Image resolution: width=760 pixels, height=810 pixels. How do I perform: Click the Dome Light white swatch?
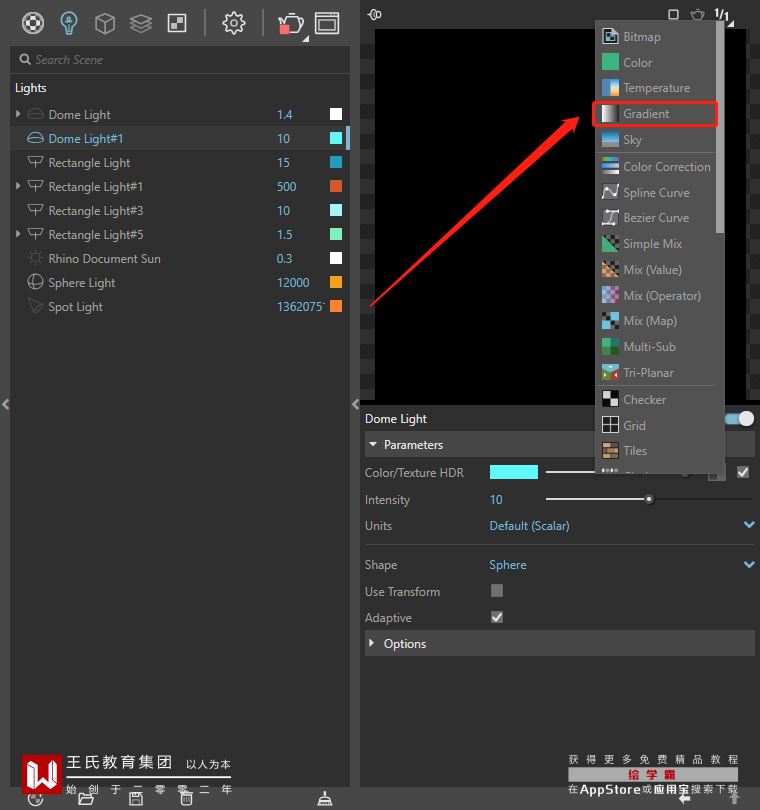point(336,114)
